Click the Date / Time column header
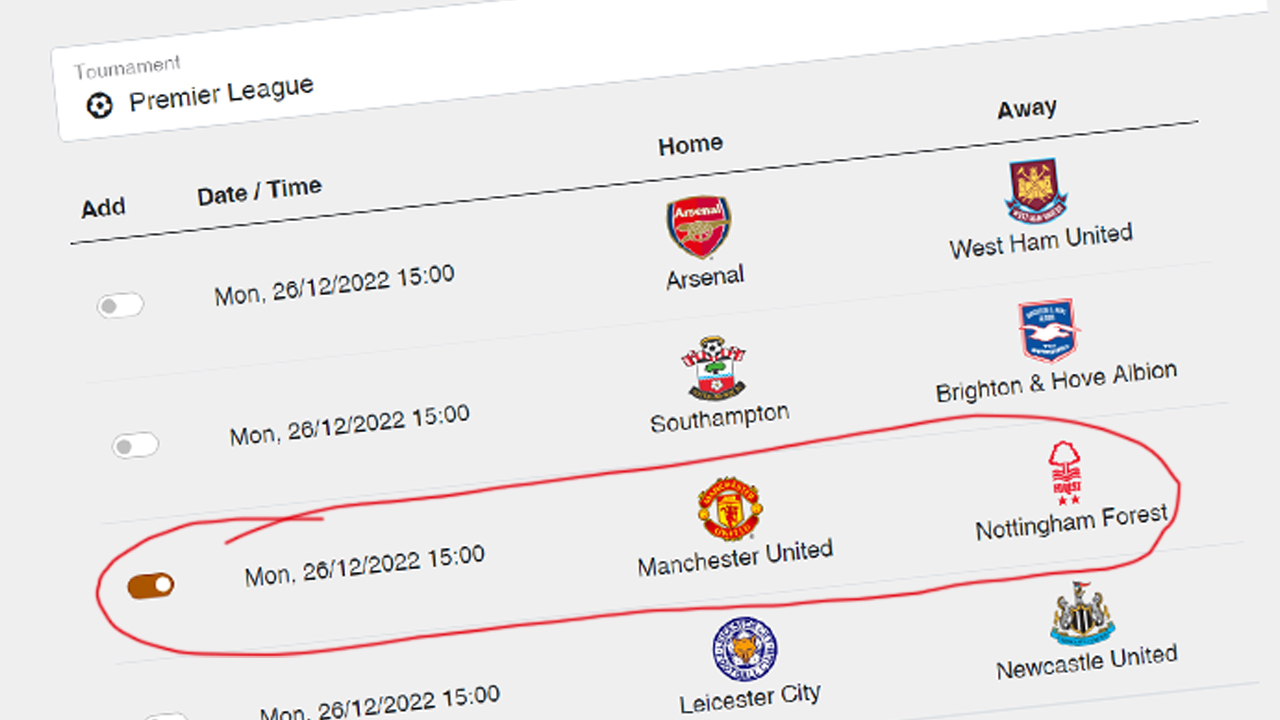 259,191
